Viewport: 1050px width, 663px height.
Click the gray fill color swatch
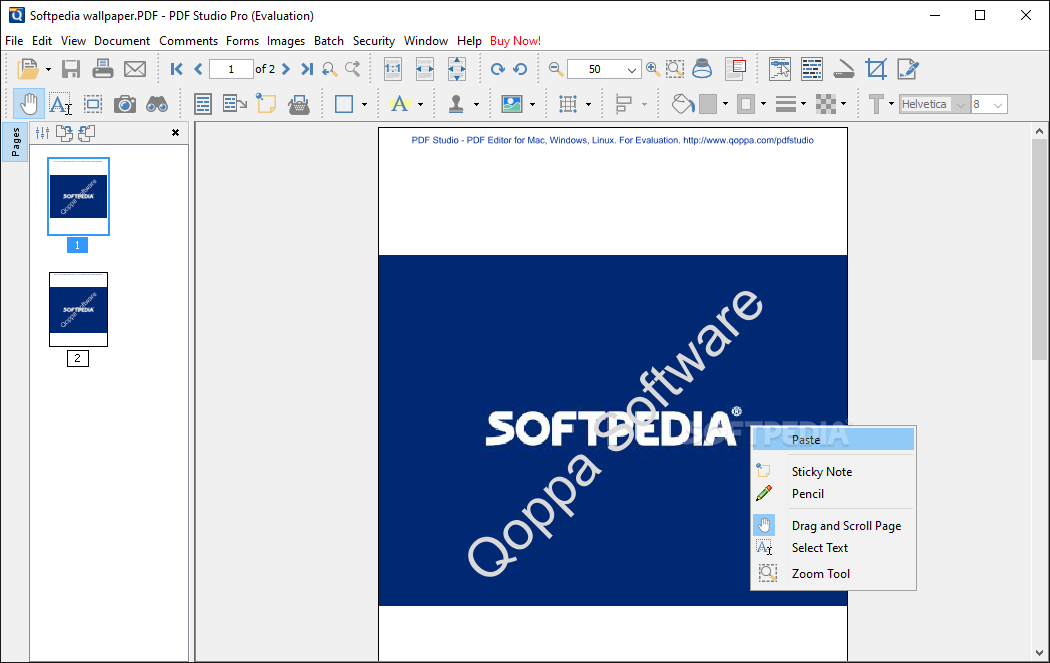(x=708, y=104)
